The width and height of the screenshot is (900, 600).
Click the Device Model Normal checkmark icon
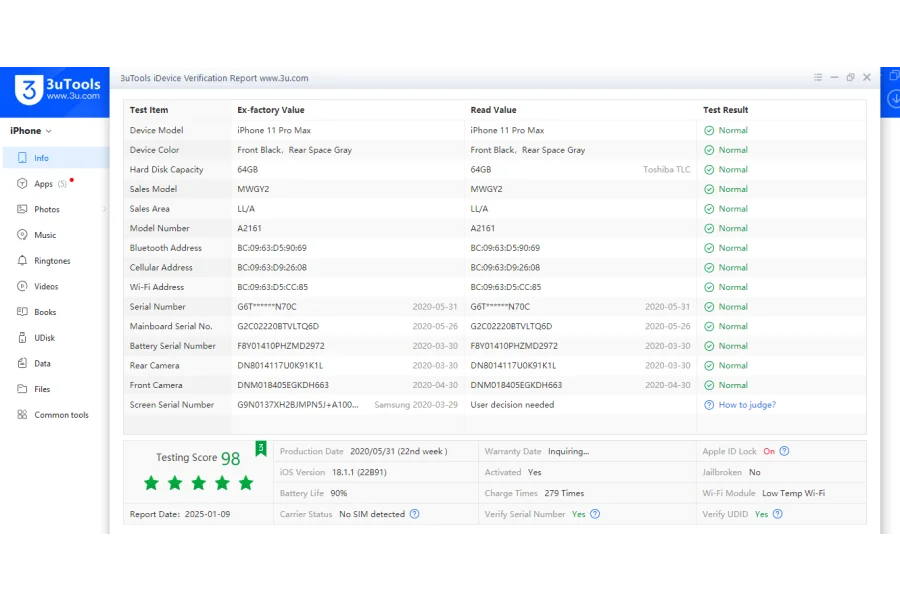click(x=709, y=130)
